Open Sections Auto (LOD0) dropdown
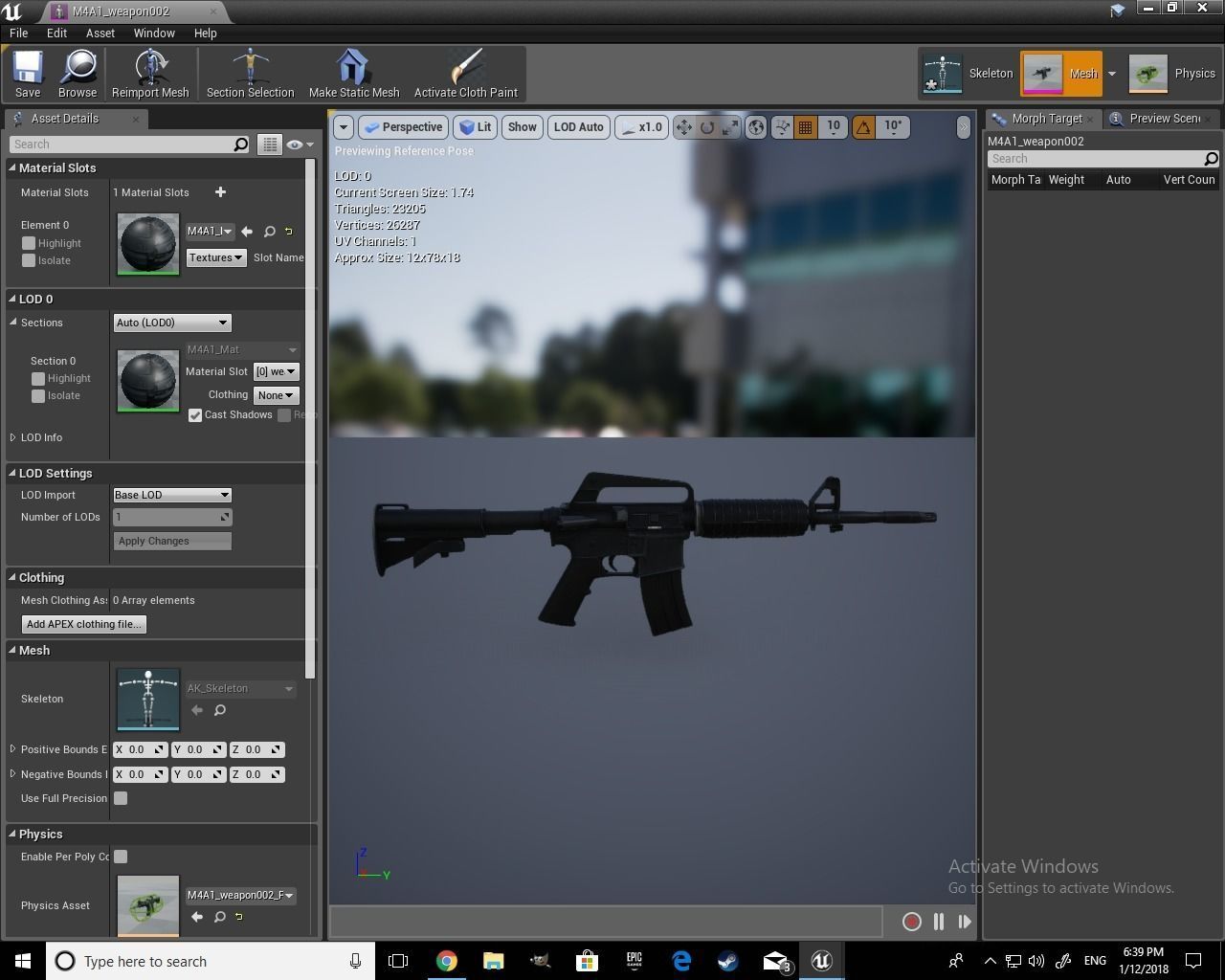 (x=172, y=323)
